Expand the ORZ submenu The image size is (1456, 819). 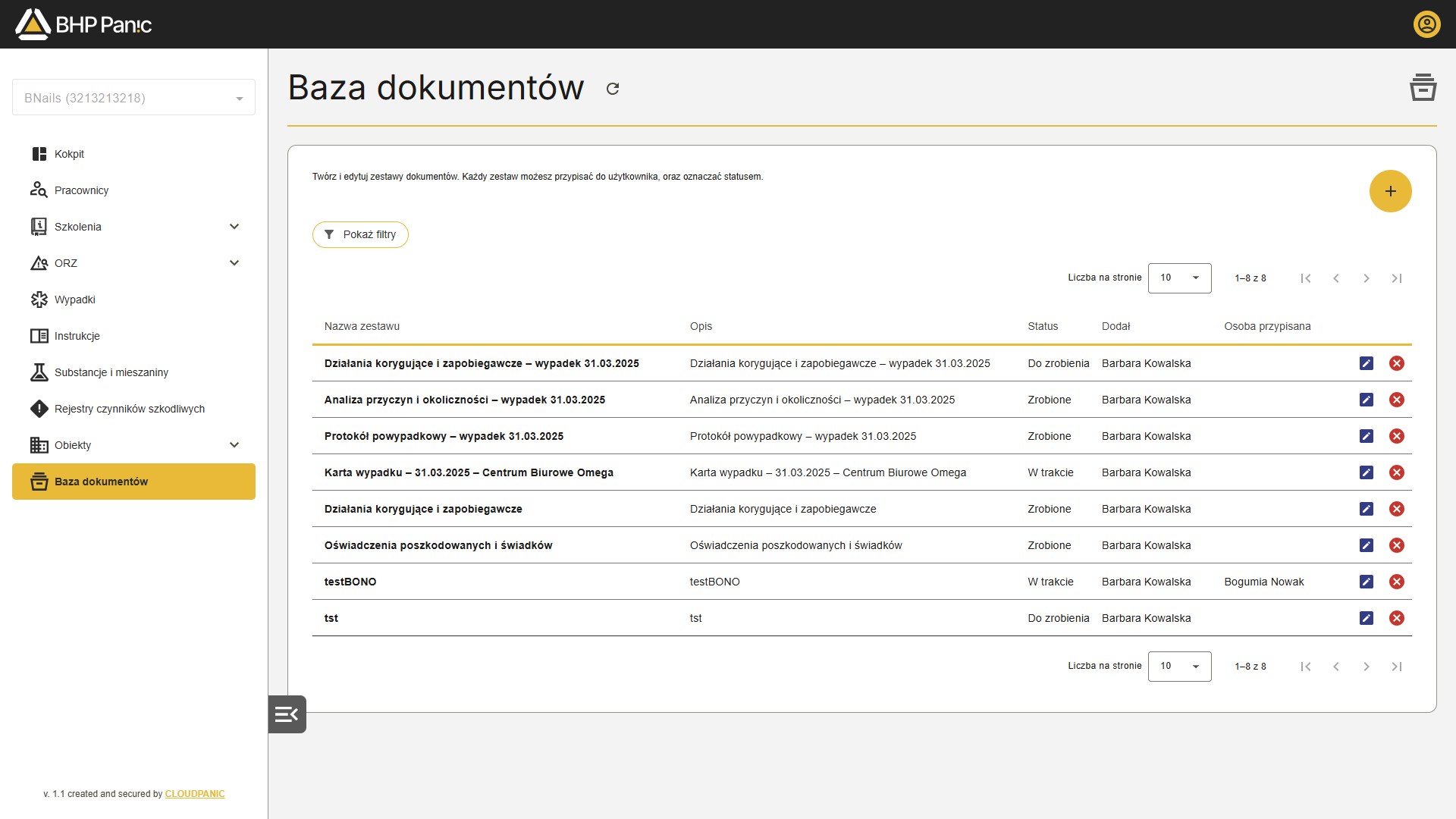(x=234, y=263)
